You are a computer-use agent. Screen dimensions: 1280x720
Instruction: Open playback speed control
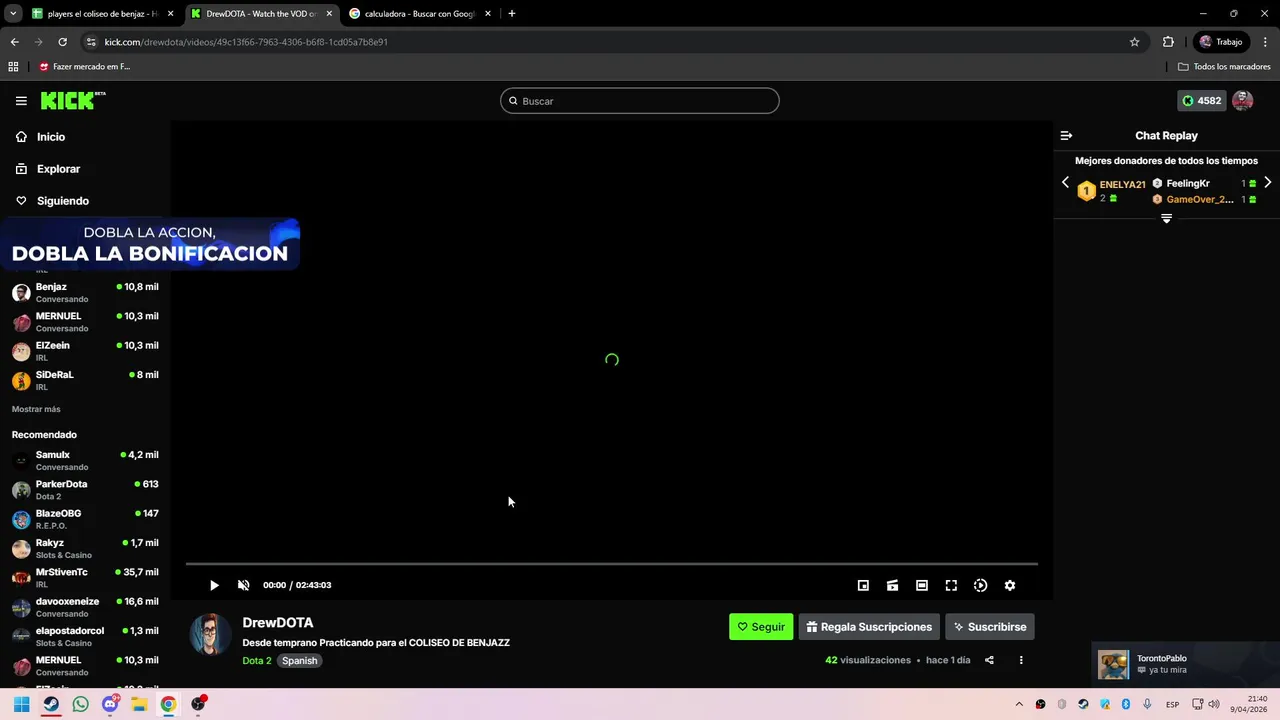tap(980, 585)
